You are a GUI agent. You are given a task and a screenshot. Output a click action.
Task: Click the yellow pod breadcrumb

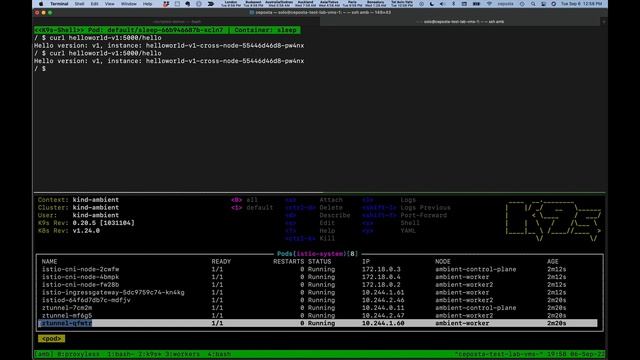51,339
